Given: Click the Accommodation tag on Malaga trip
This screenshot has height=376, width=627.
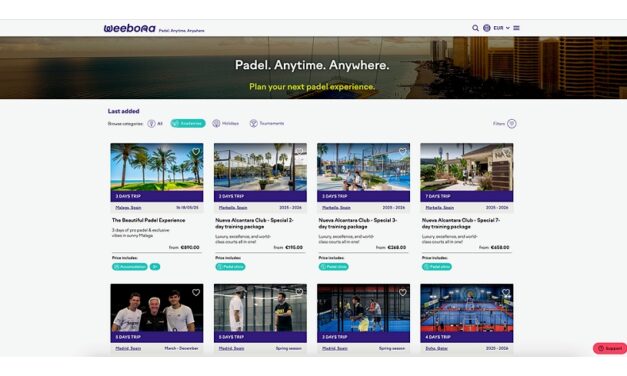Looking at the screenshot, I should (130, 267).
